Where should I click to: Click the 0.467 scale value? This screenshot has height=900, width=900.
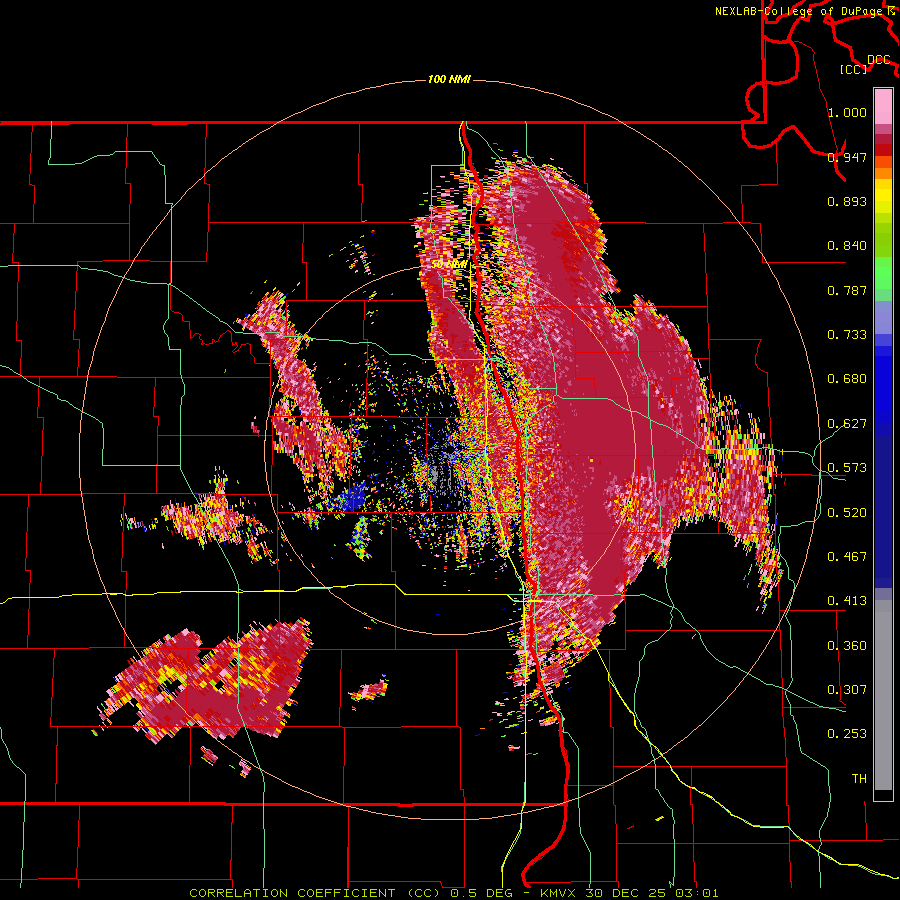(x=847, y=556)
